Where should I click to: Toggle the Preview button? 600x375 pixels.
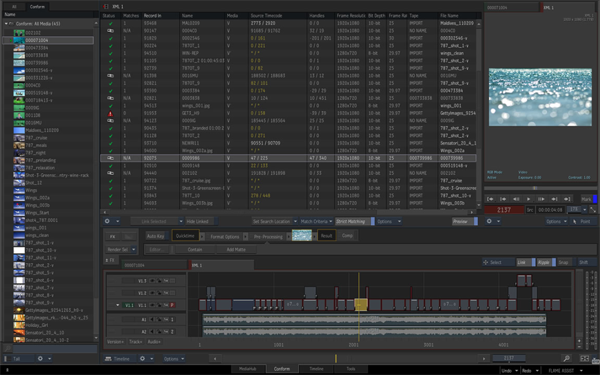(465, 221)
